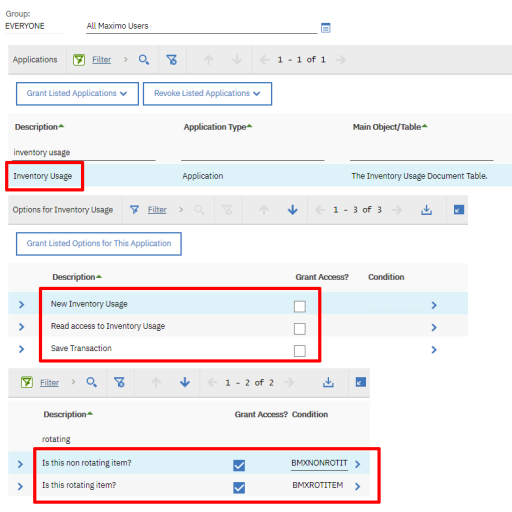Viewport: 512px width, 512px height.
Task: Open the detail menu icon next to All Maximo Users
Action: pos(325,28)
